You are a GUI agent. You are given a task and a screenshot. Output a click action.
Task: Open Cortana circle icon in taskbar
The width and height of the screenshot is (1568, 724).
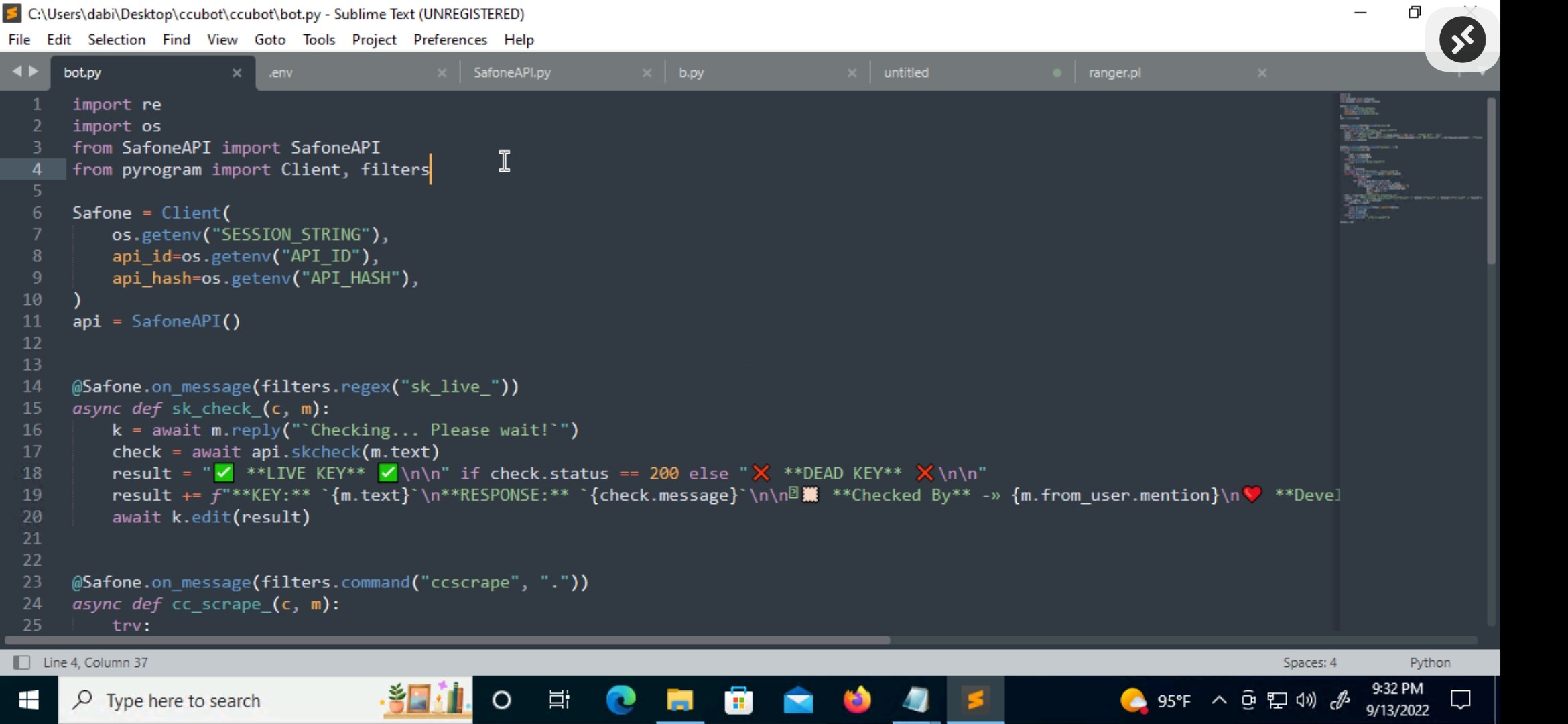(x=501, y=700)
